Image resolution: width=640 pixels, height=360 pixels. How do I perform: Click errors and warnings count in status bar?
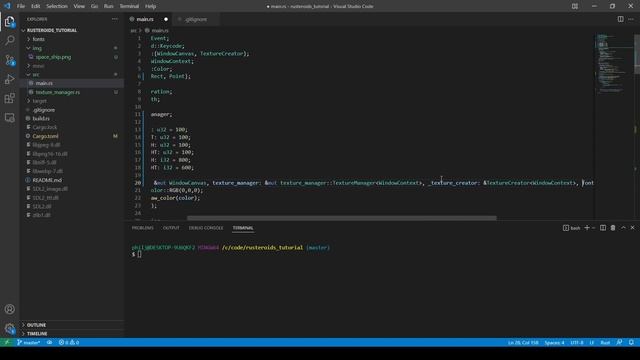(x=69, y=342)
